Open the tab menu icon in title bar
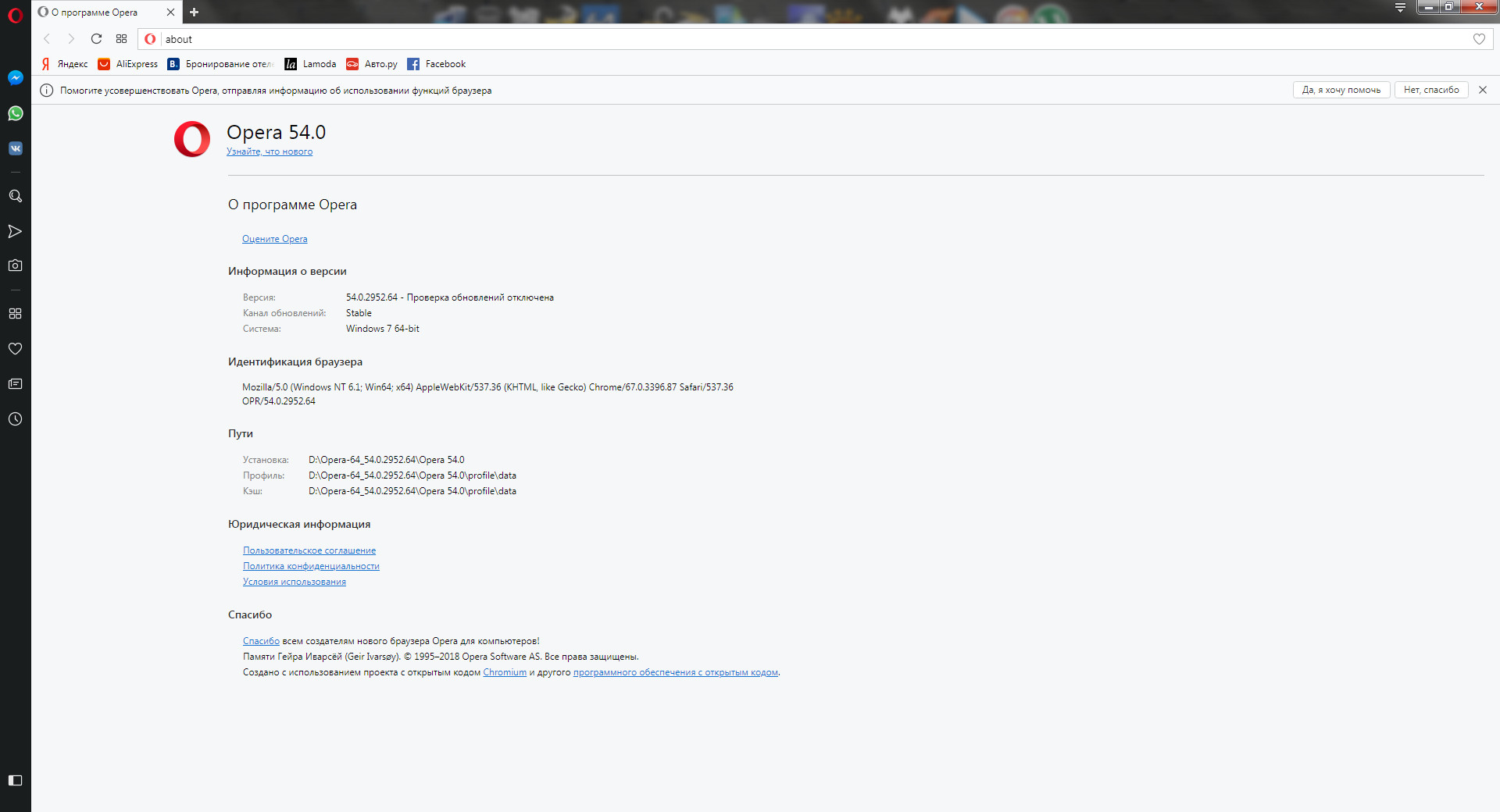The height and width of the screenshot is (812, 1500). [x=1400, y=8]
